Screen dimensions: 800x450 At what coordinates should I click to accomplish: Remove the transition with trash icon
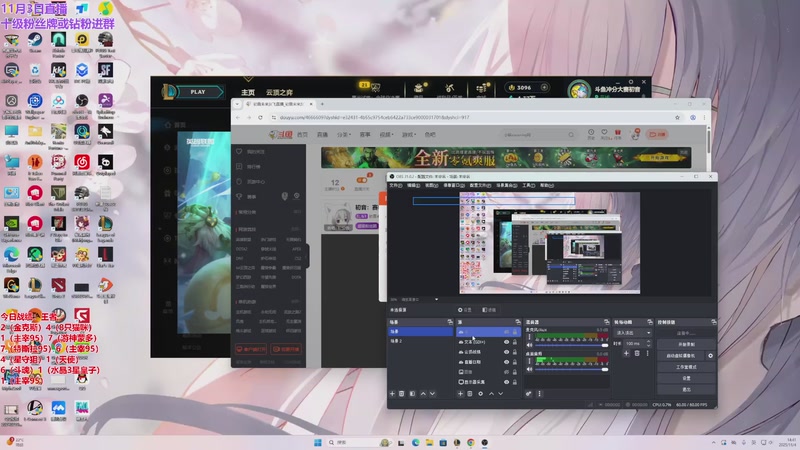(637, 353)
